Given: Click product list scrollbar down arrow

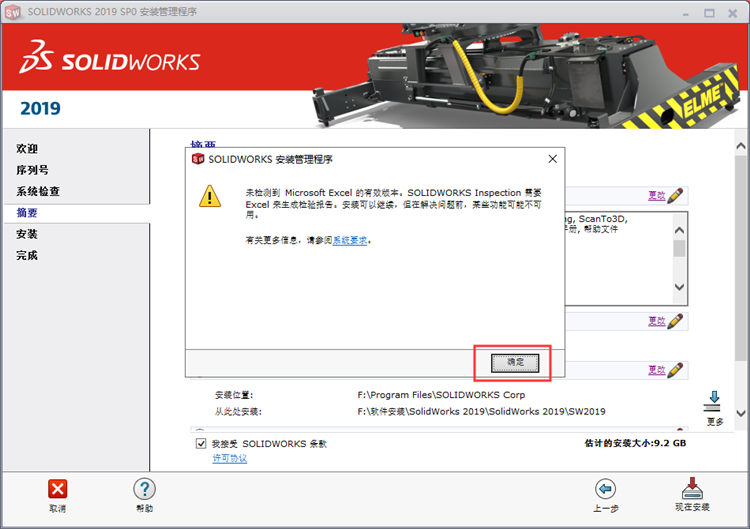Looking at the screenshot, I should click(x=679, y=287).
